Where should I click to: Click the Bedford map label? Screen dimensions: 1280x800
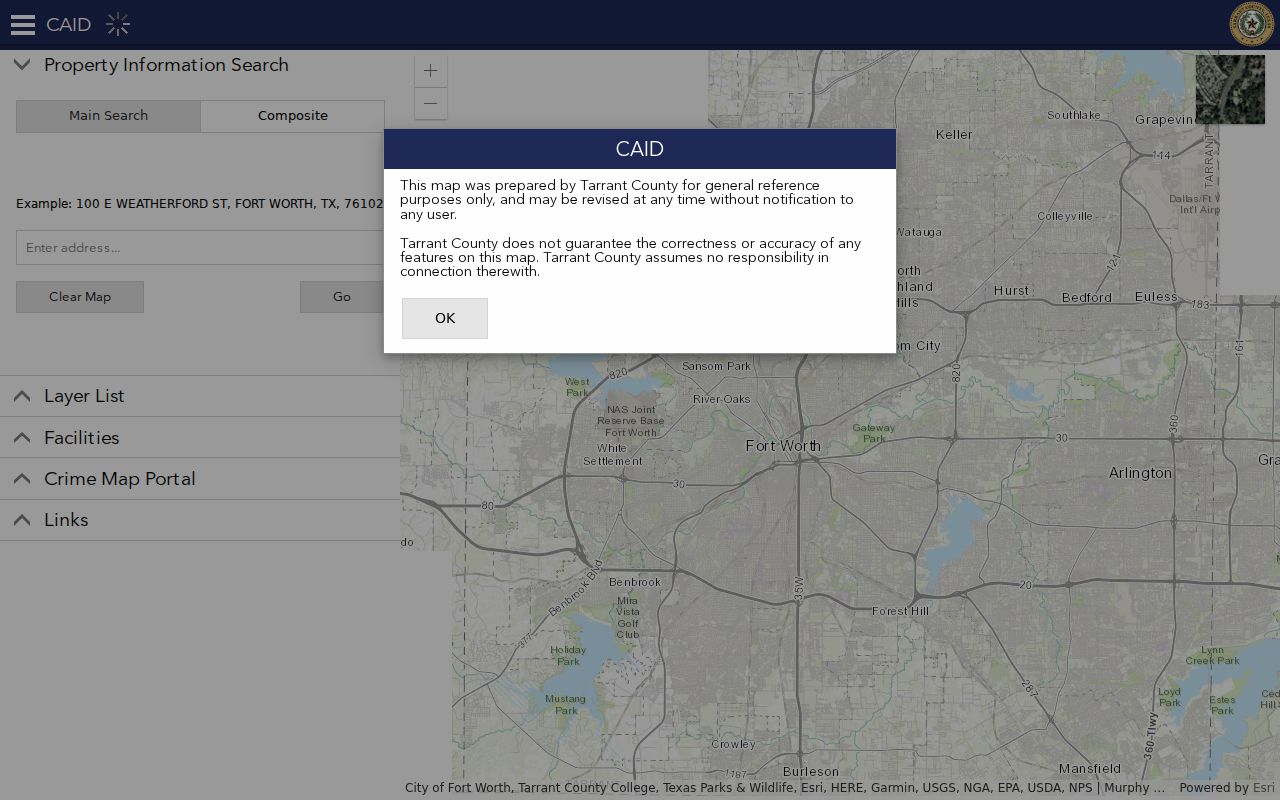pyautogui.click(x=1086, y=298)
